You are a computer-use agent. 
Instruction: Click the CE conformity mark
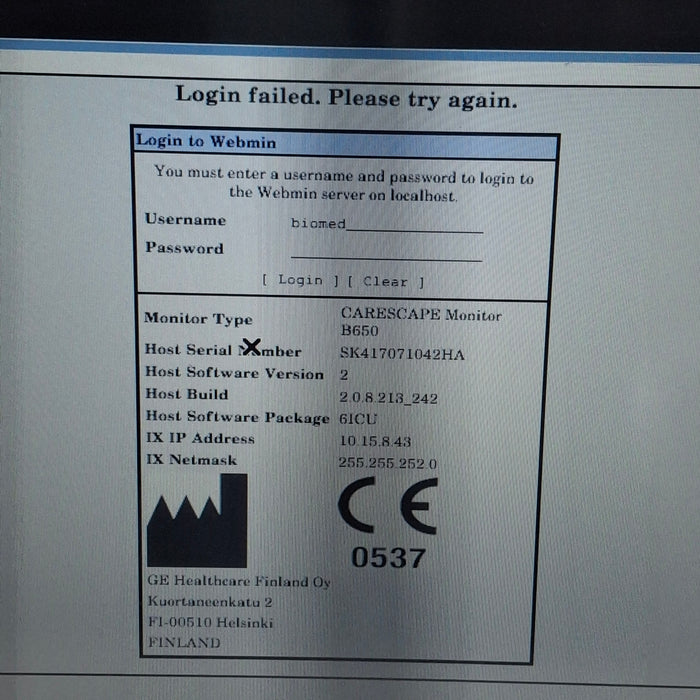click(x=387, y=508)
